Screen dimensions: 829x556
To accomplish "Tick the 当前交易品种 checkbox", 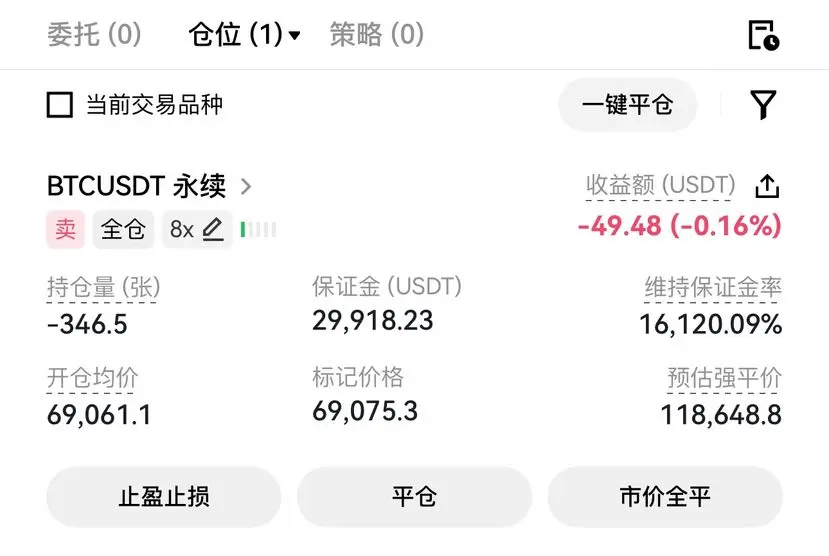I will [60, 105].
